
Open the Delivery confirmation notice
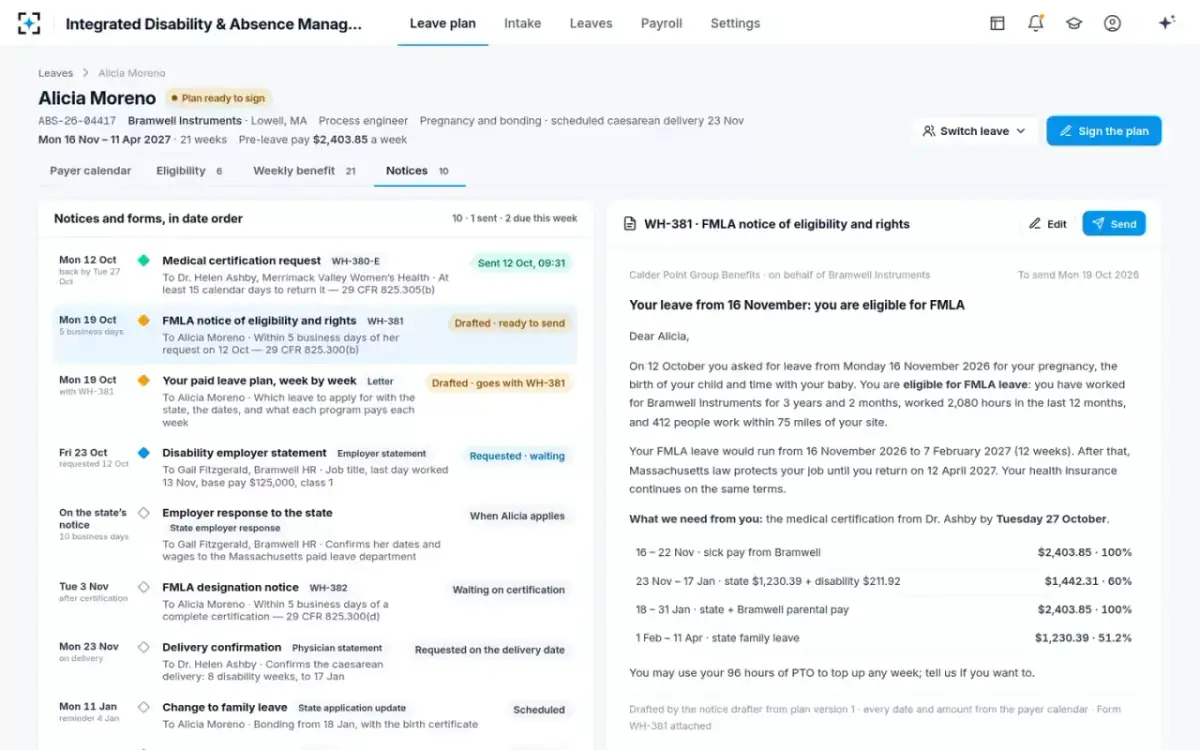315,661
